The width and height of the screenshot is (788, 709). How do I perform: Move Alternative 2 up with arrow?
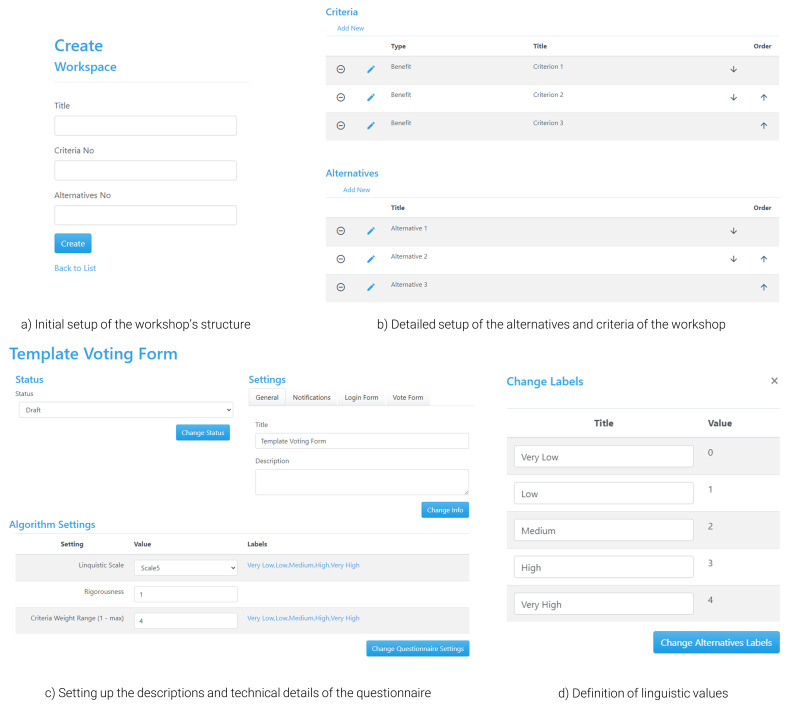click(x=764, y=259)
